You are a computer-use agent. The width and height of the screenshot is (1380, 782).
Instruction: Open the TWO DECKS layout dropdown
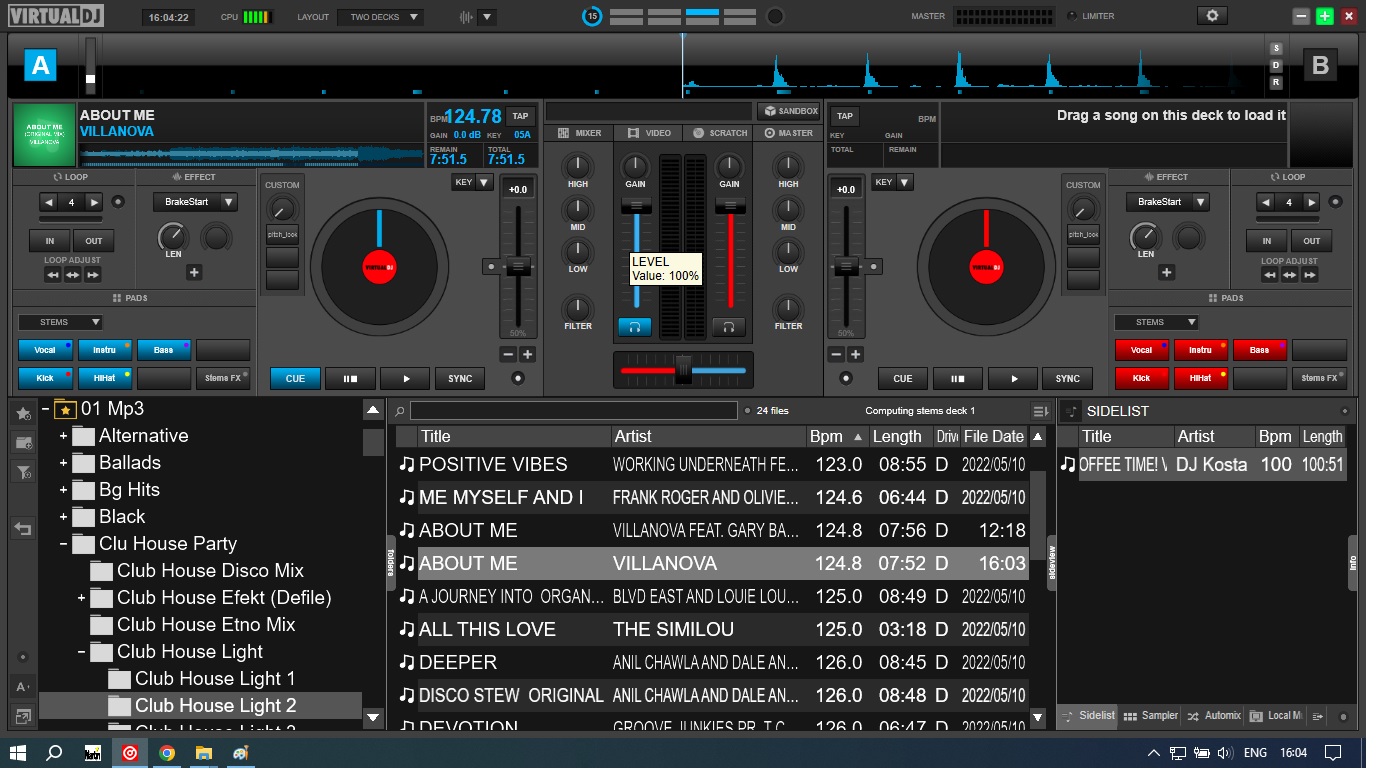coord(380,17)
